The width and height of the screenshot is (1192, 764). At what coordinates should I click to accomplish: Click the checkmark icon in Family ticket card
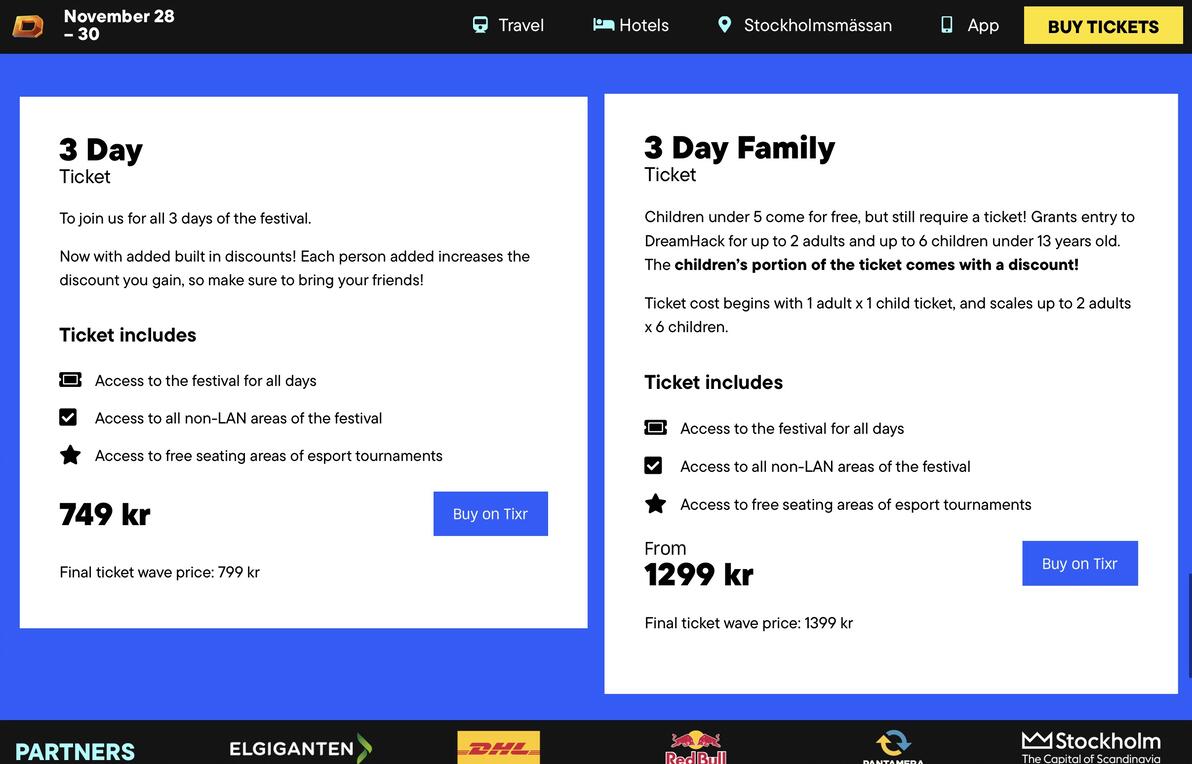(x=653, y=465)
